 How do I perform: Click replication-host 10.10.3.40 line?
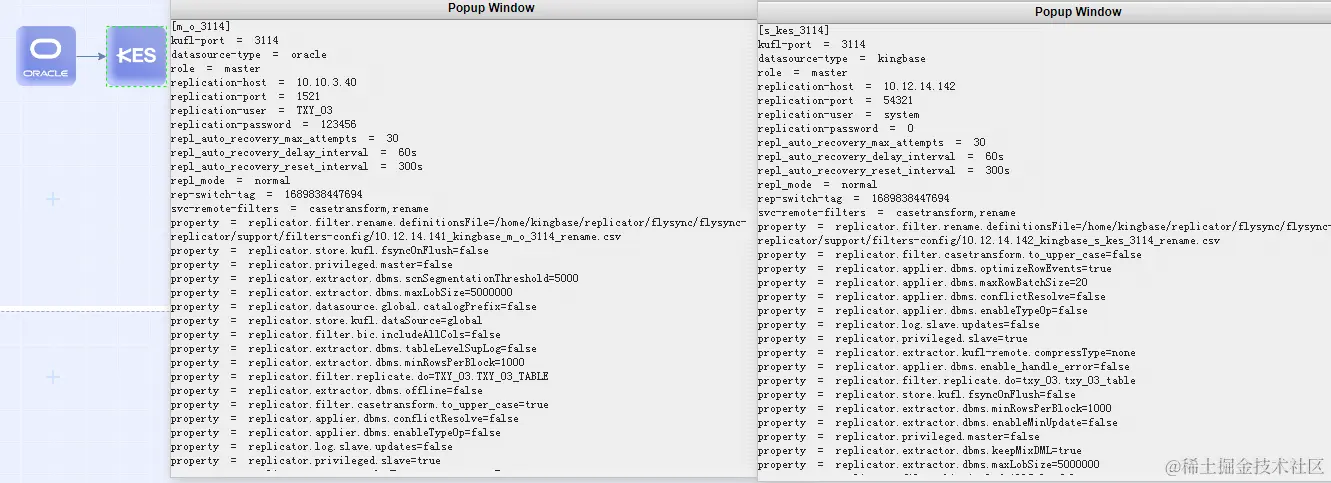tap(263, 82)
